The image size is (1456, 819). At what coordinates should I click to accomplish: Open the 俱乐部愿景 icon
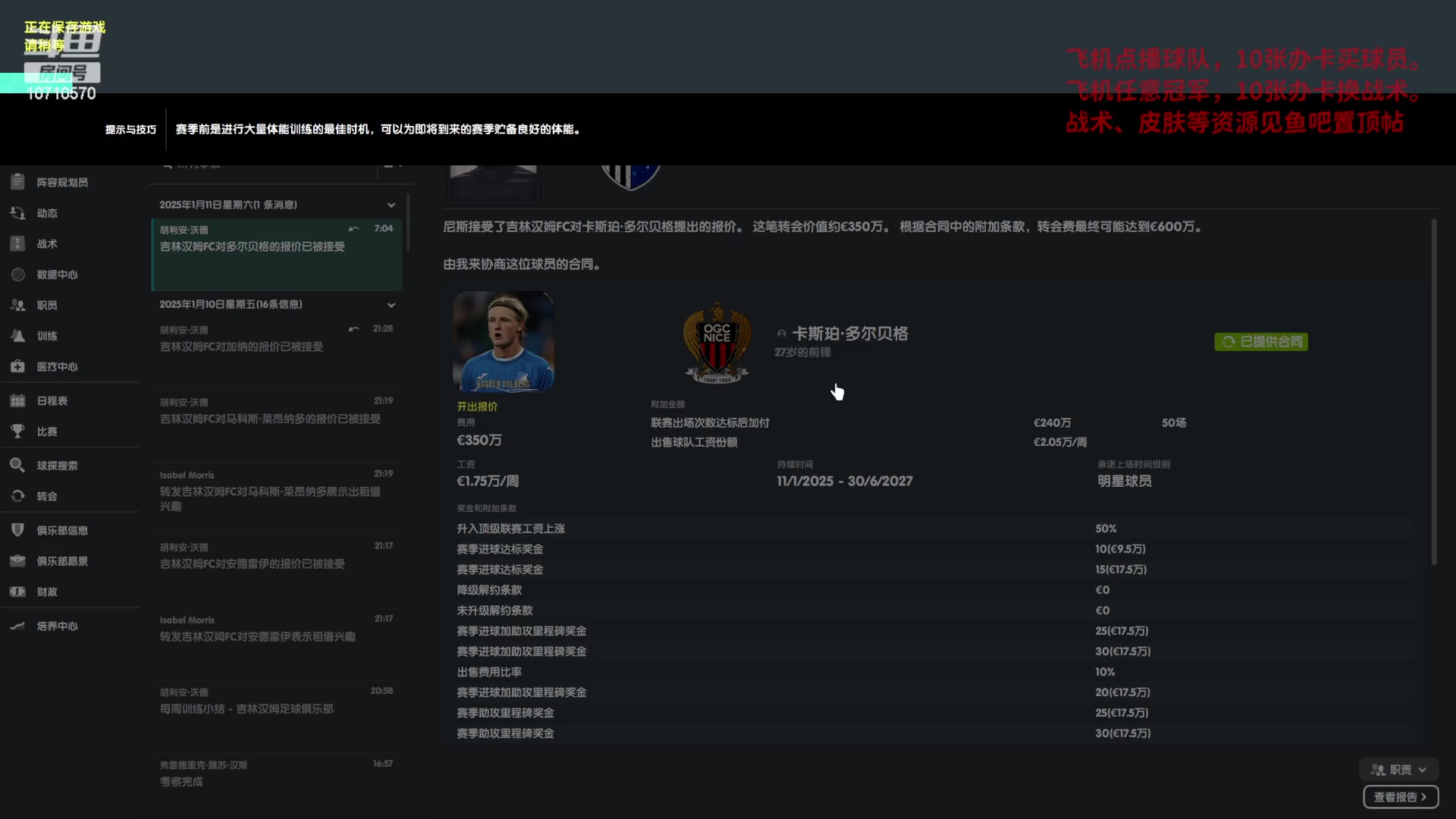coord(17,560)
